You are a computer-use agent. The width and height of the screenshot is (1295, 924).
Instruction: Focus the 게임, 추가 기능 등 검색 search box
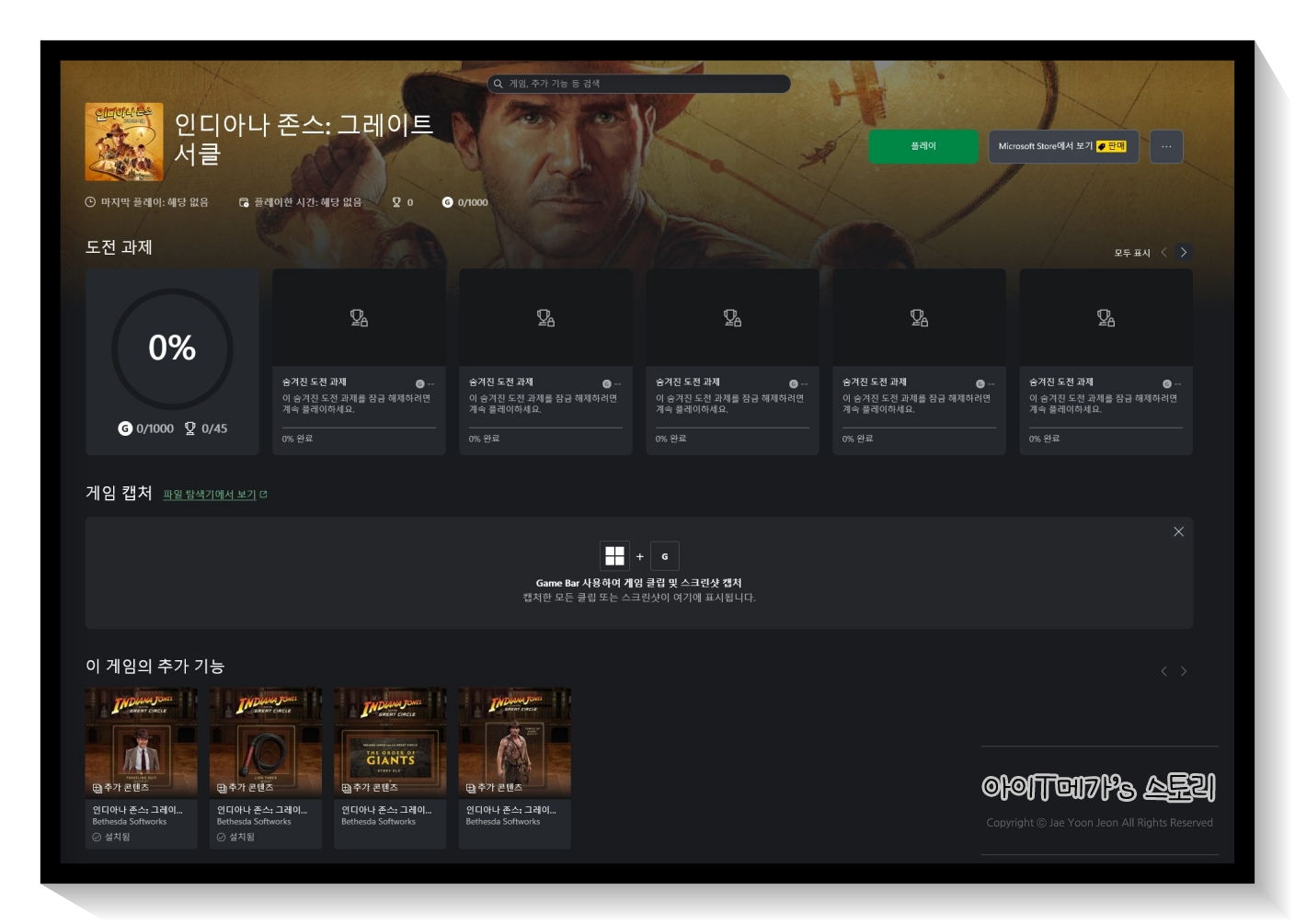pos(638,84)
